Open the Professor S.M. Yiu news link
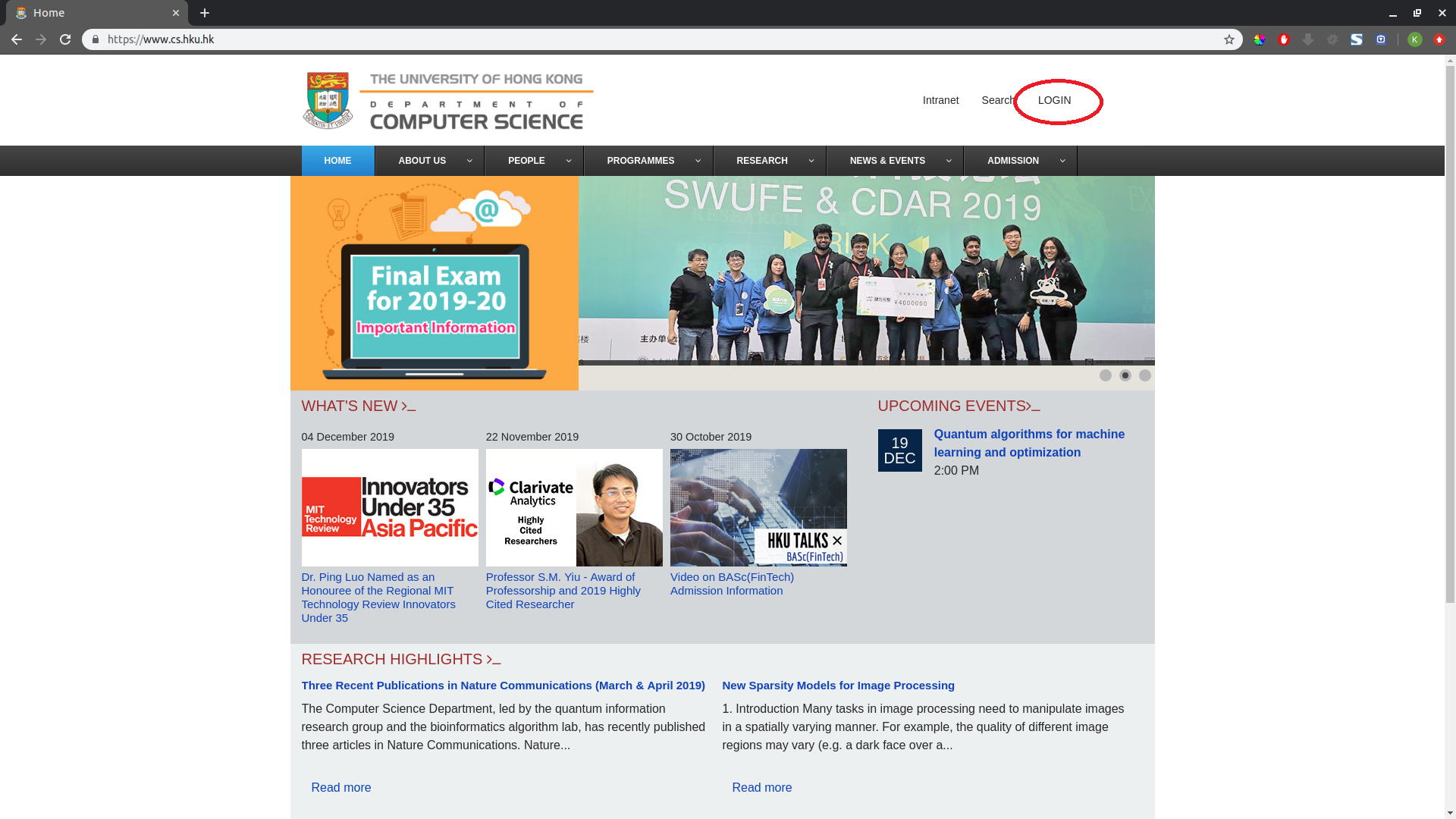 [x=563, y=591]
